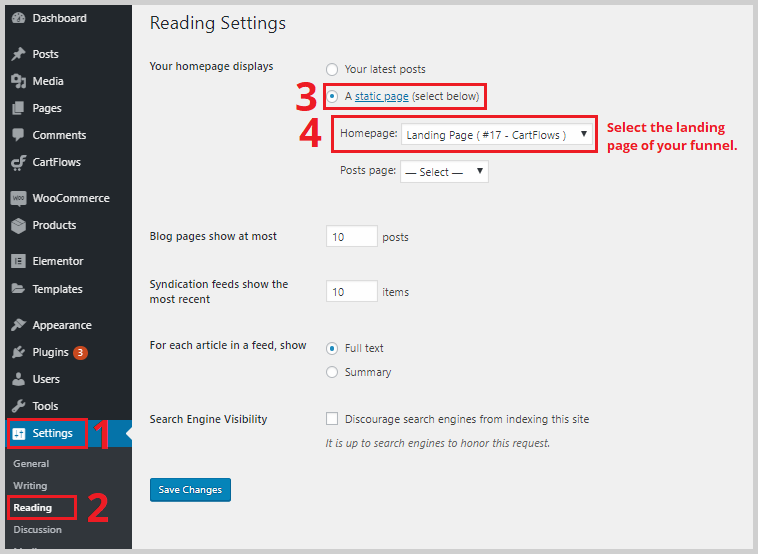Click the Posts pushpin icon

(18, 54)
